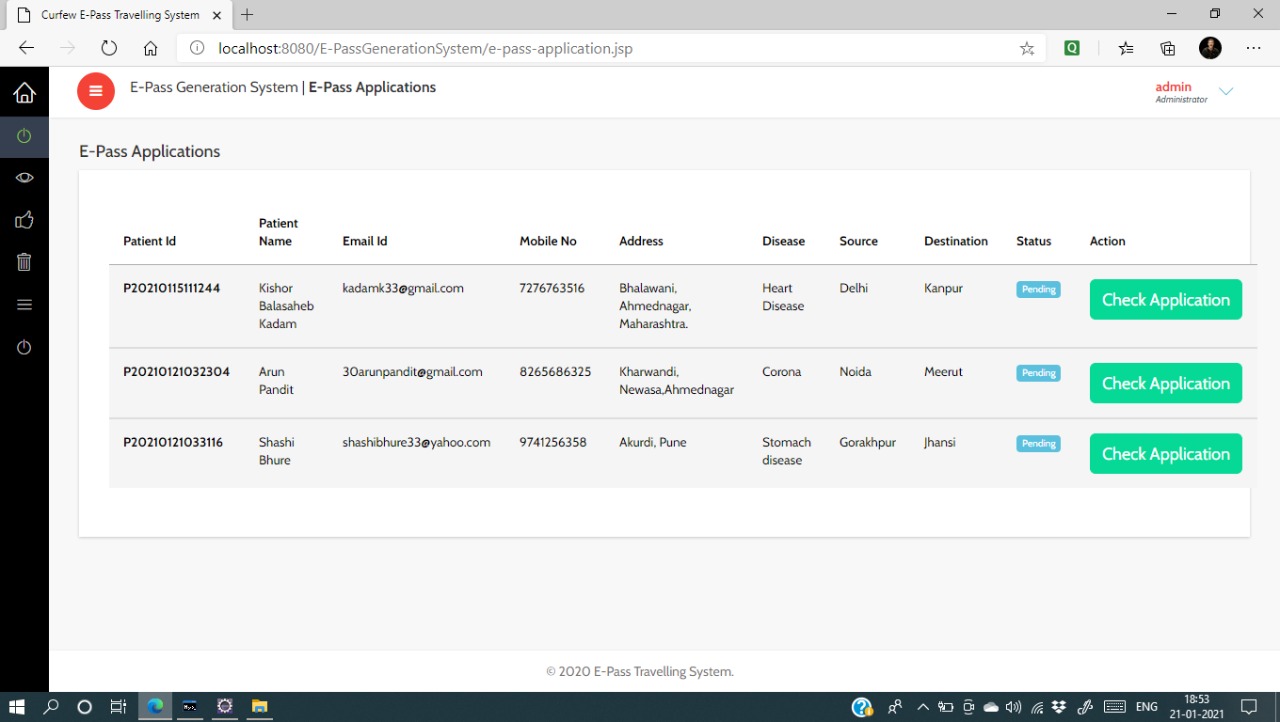Click mobile number 9741256358

(553, 442)
